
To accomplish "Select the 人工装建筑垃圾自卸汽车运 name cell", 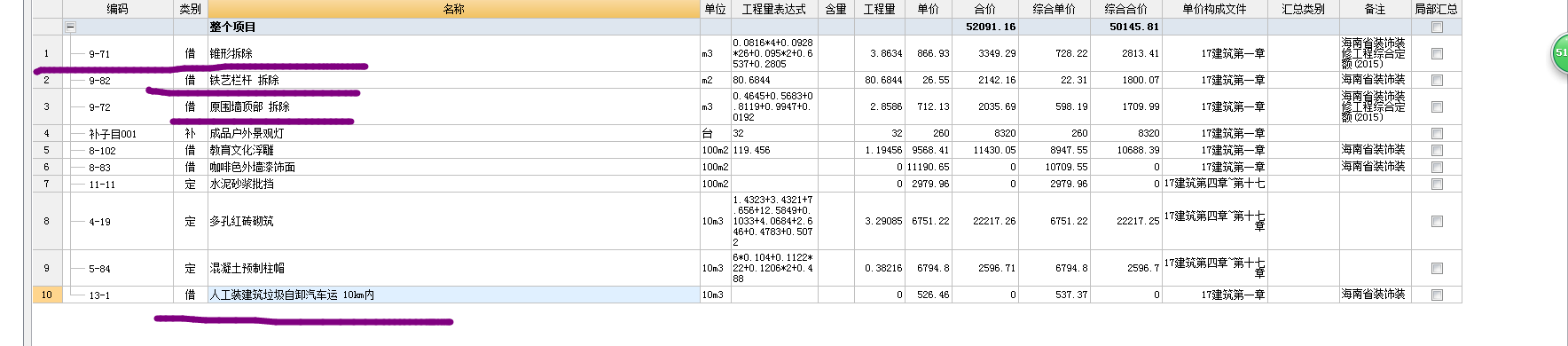I will click(453, 295).
